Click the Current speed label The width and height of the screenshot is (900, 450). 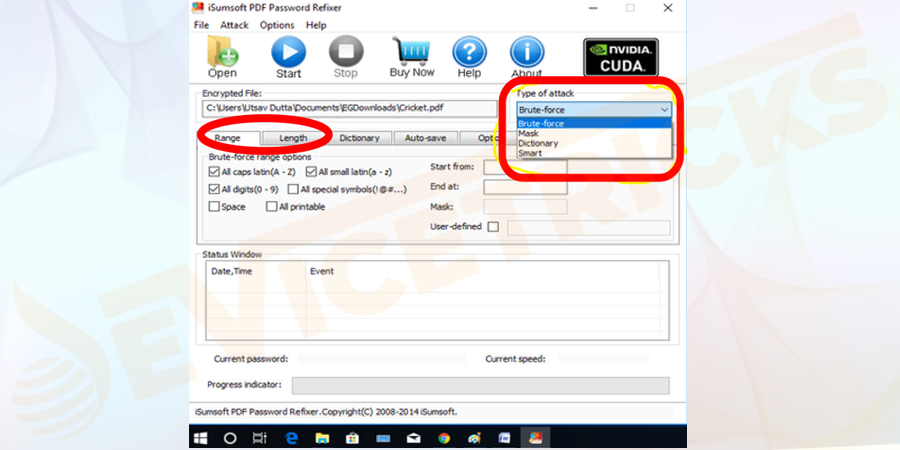tap(515, 359)
